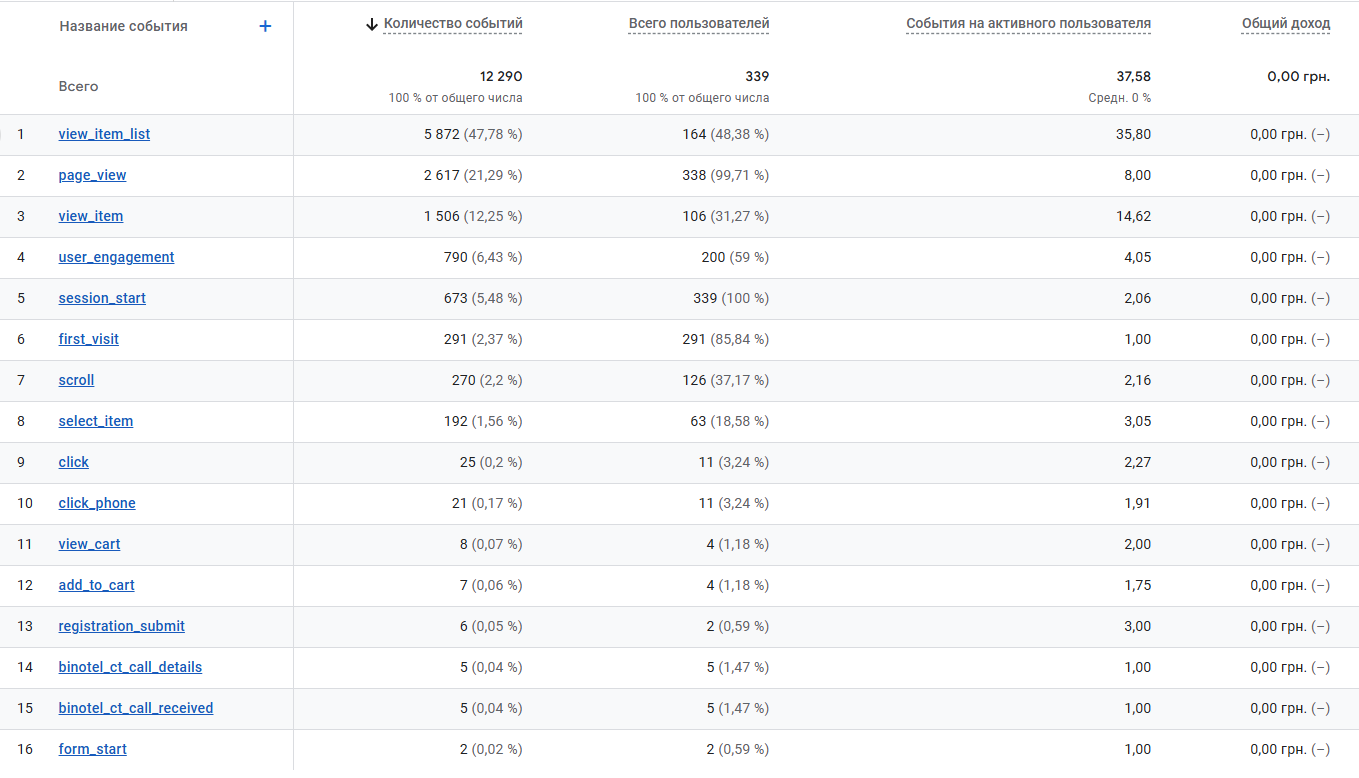This screenshot has width=1359, height=778.
Task: Open the view_item_list event link
Action: (104, 134)
